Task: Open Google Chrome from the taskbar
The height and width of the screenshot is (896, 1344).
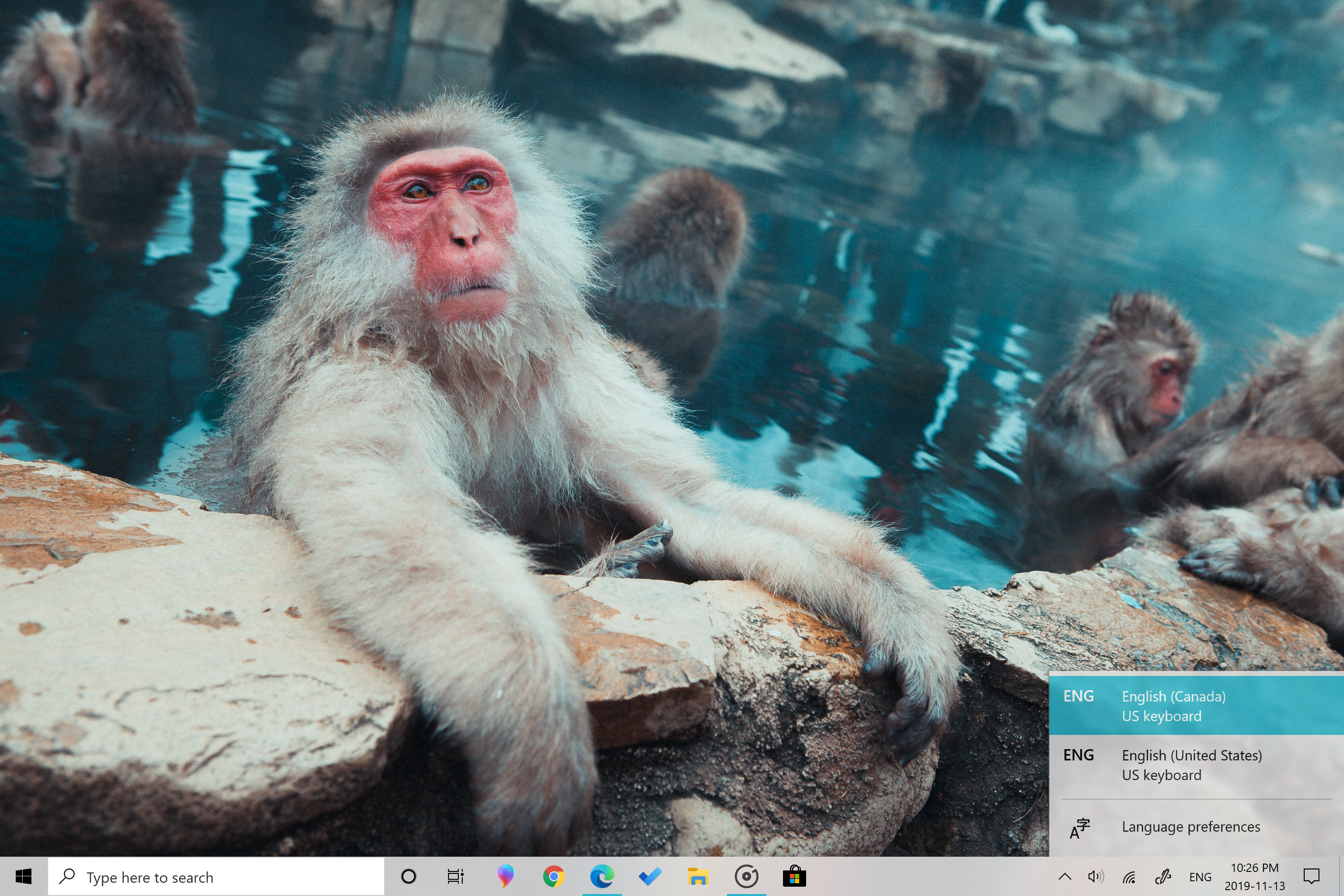Action: [x=553, y=876]
